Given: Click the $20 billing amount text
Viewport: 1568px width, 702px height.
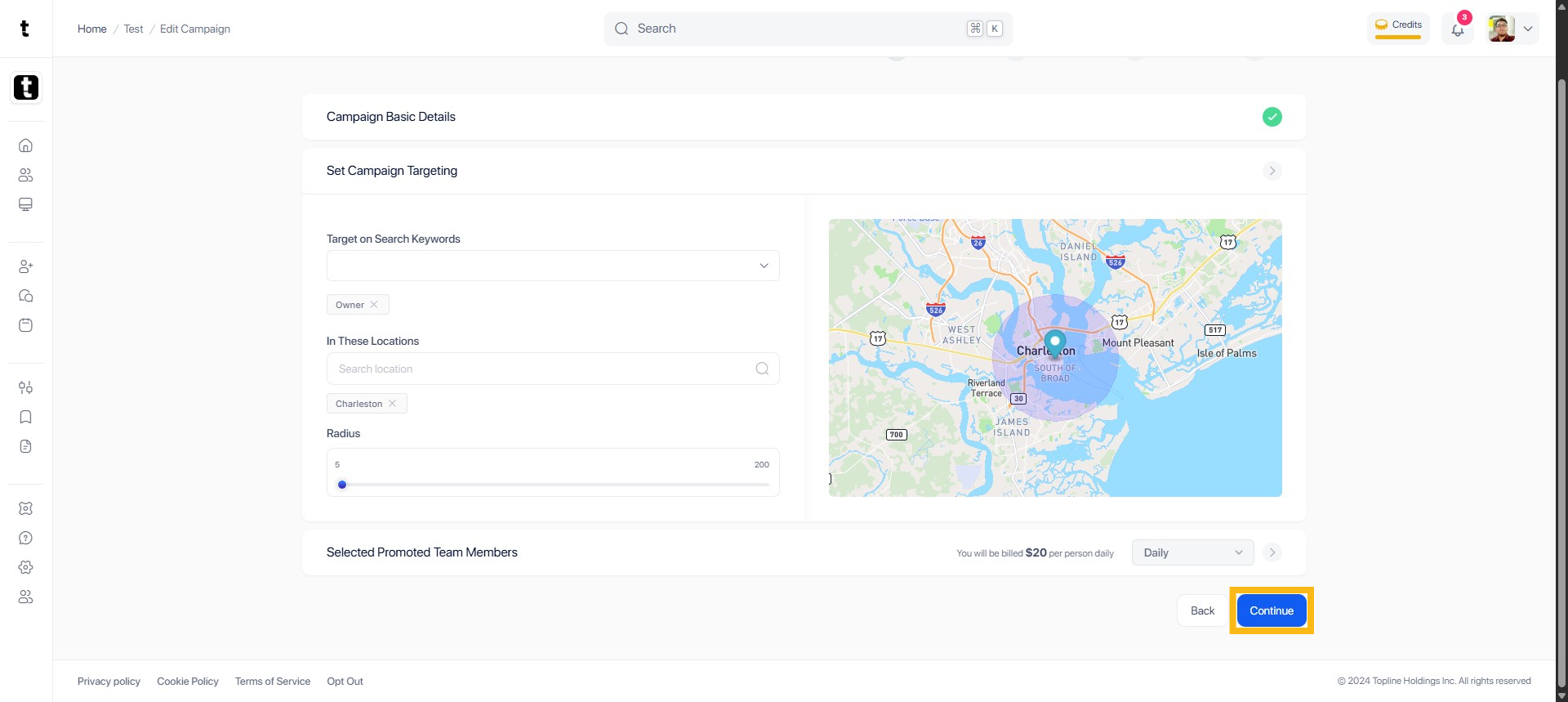Looking at the screenshot, I should (x=1036, y=552).
